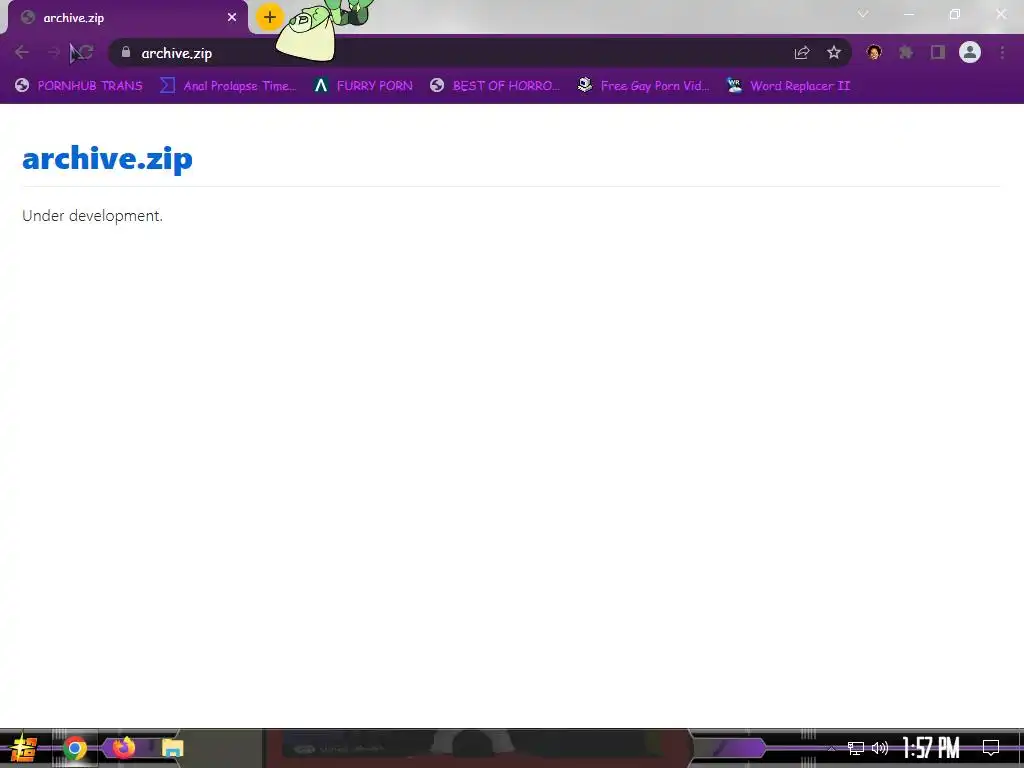The image size is (1024, 768).
Task: Open the Start menu from taskbar
Action: point(24,748)
